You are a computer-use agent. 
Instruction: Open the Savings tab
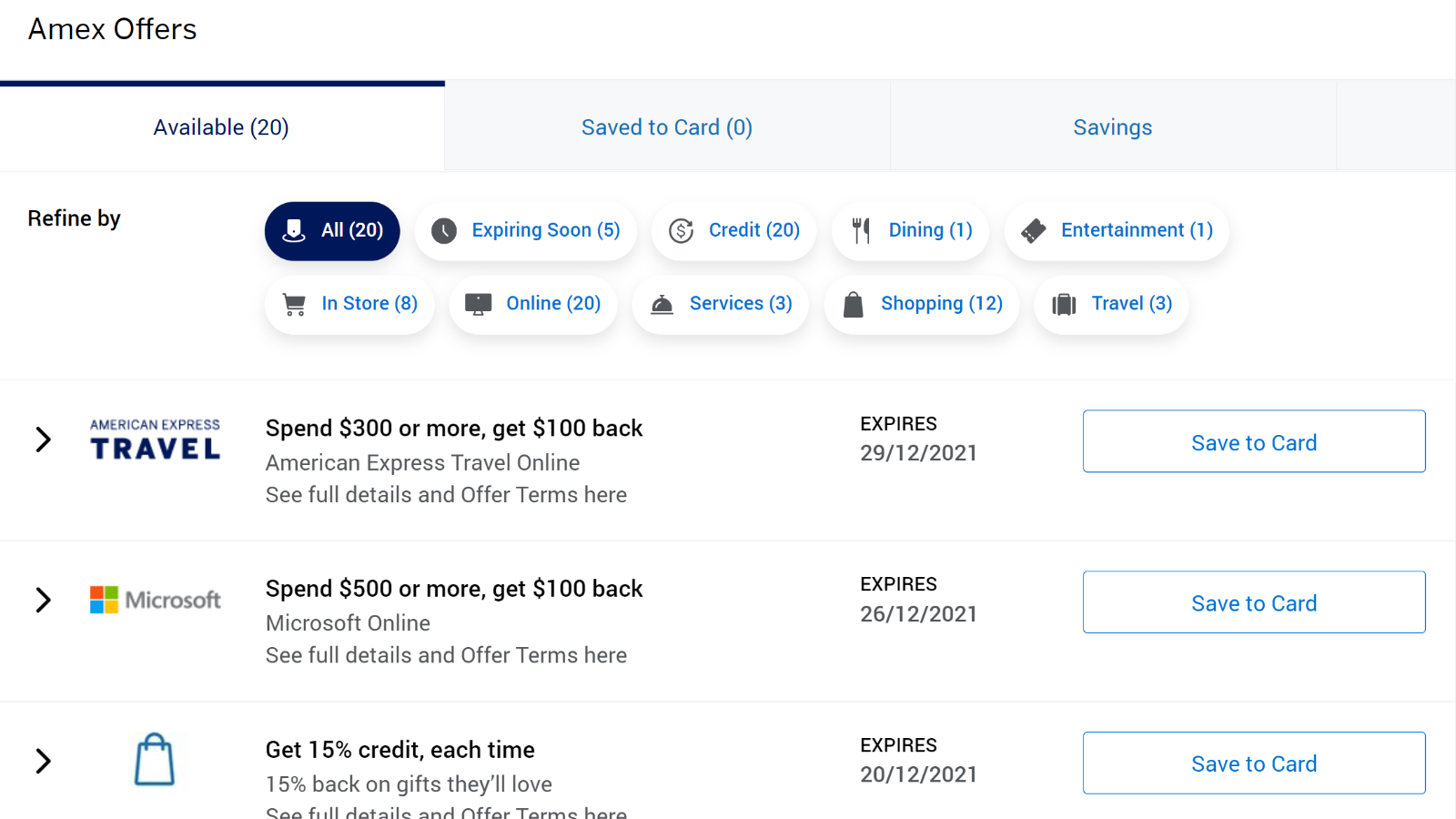pos(1113,127)
